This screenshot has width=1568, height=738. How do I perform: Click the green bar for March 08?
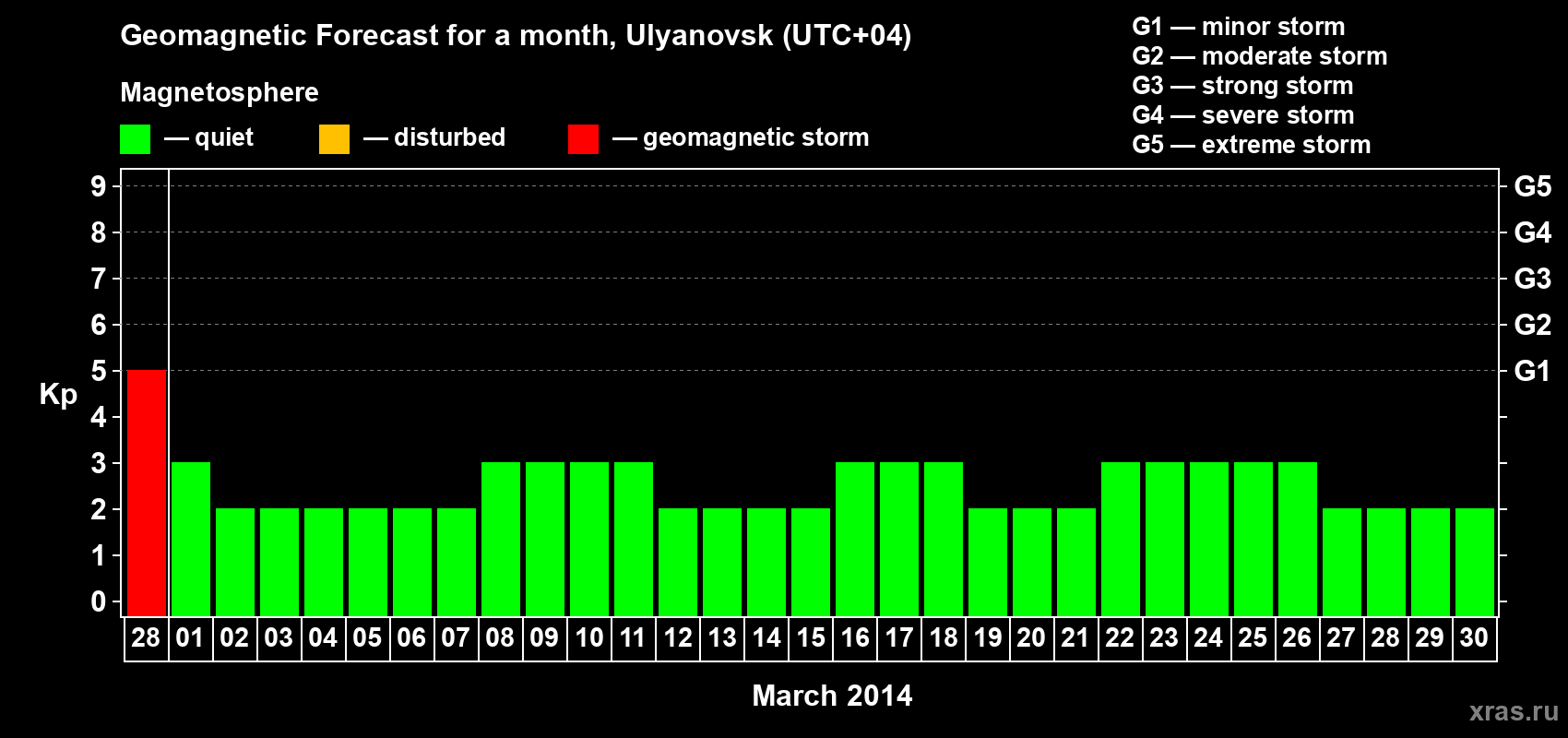click(501, 539)
